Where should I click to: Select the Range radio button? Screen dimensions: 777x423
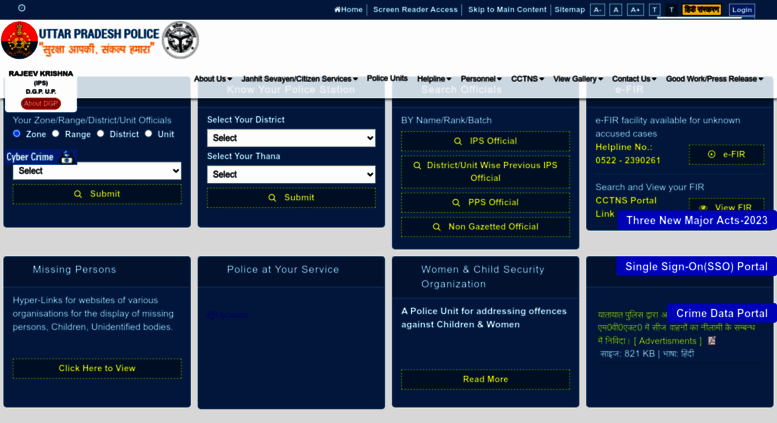(x=56, y=134)
